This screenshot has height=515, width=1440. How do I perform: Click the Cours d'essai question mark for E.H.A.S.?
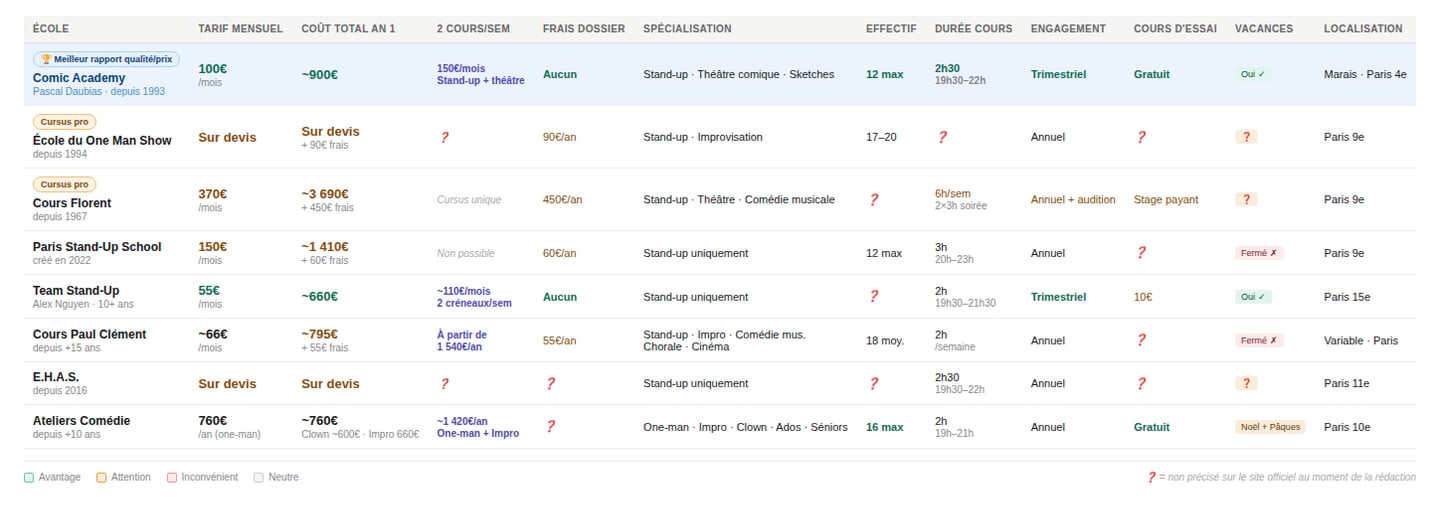(x=1140, y=384)
